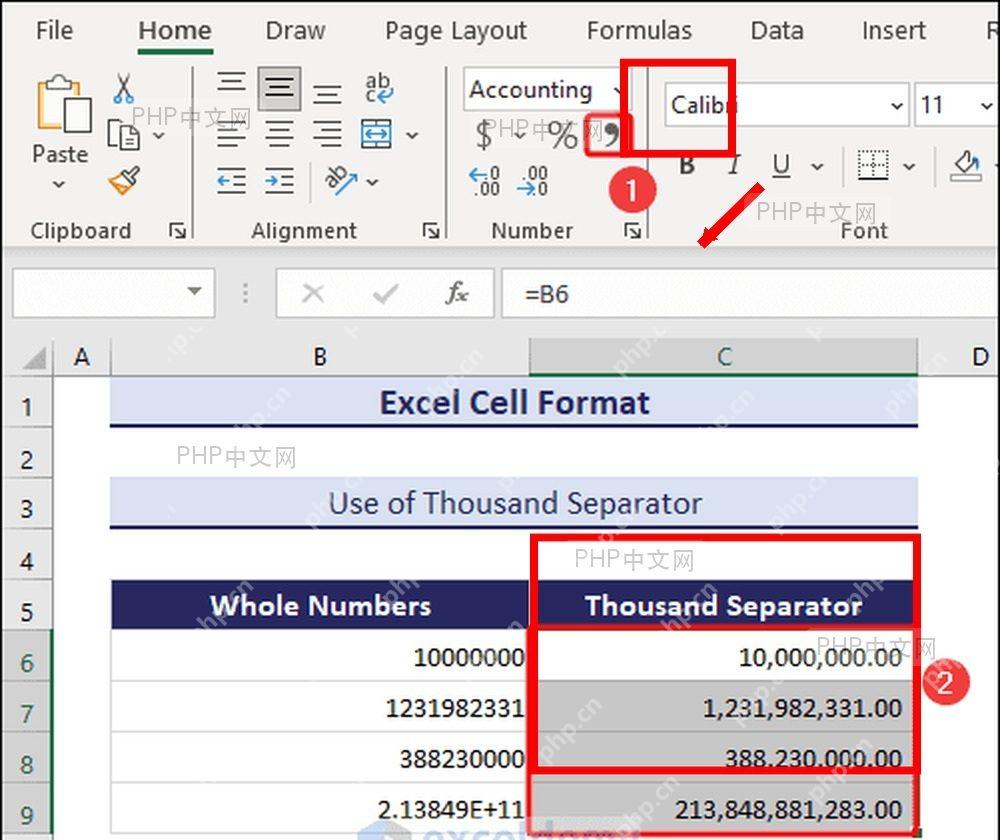Click the Copy icon
1000x840 pixels.
click(123, 135)
